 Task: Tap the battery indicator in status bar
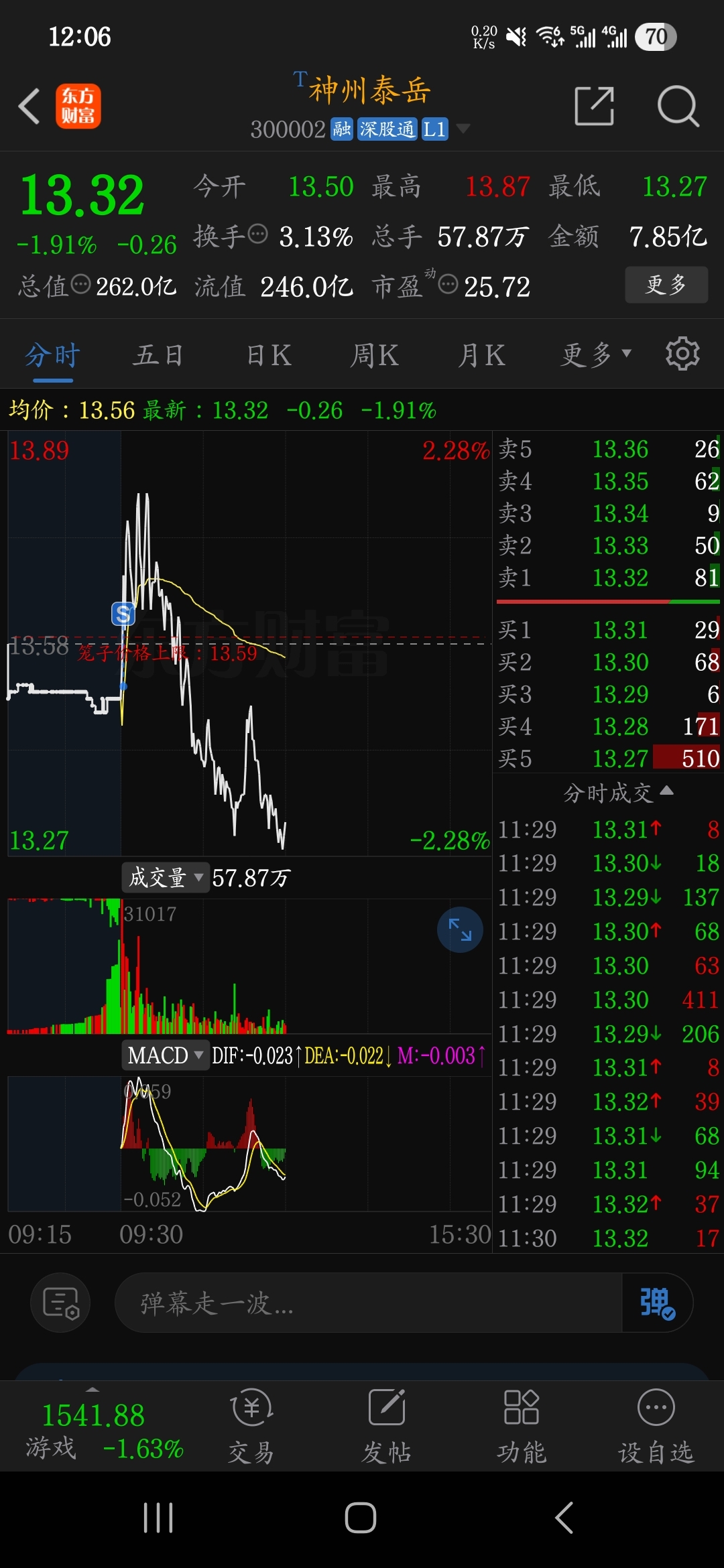coord(656,36)
